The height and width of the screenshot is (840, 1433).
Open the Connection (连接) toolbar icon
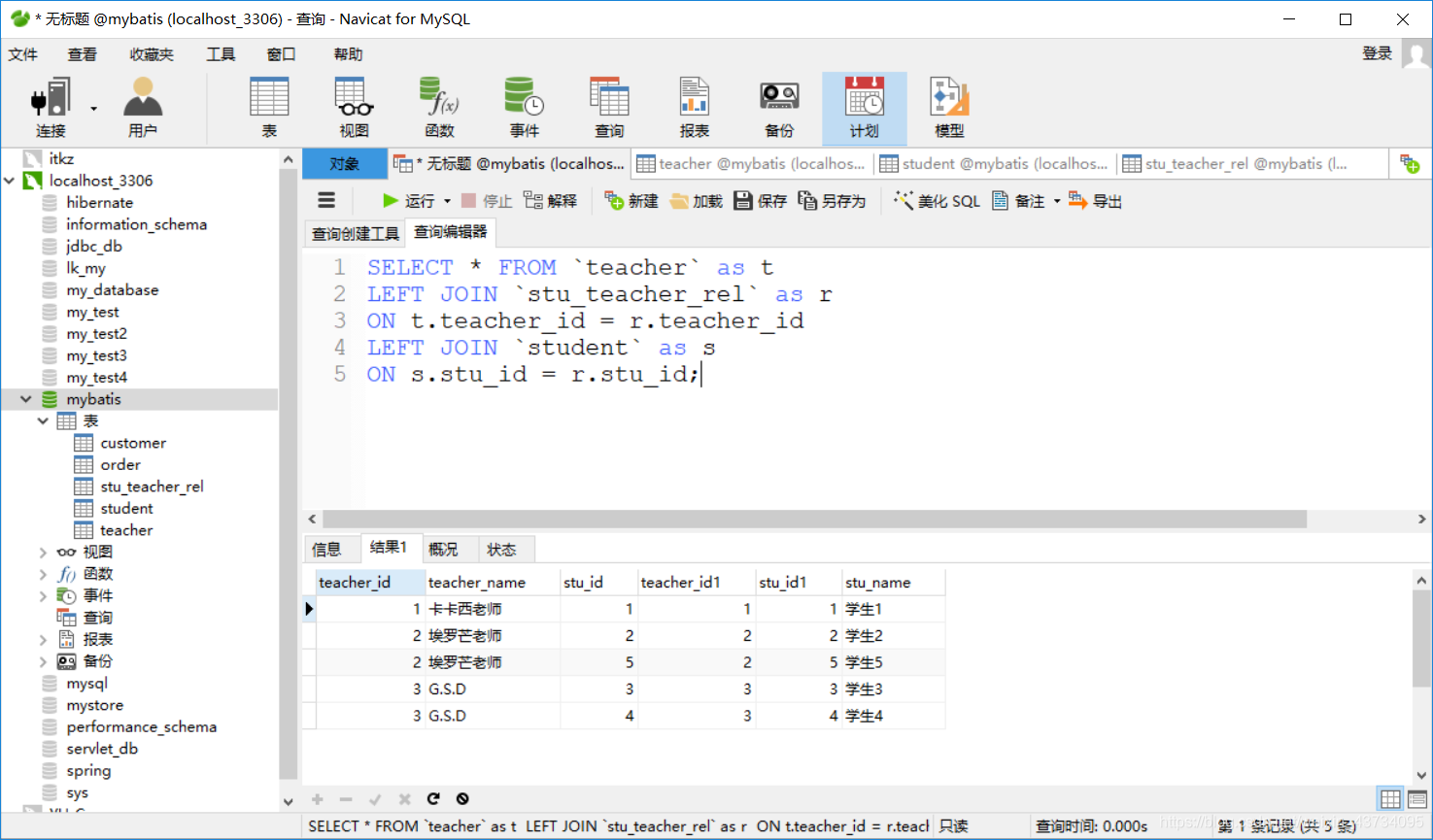tap(51, 108)
